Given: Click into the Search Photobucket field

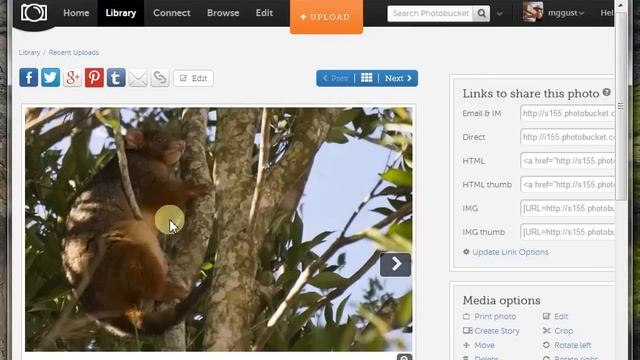Looking at the screenshot, I should coord(430,13).
